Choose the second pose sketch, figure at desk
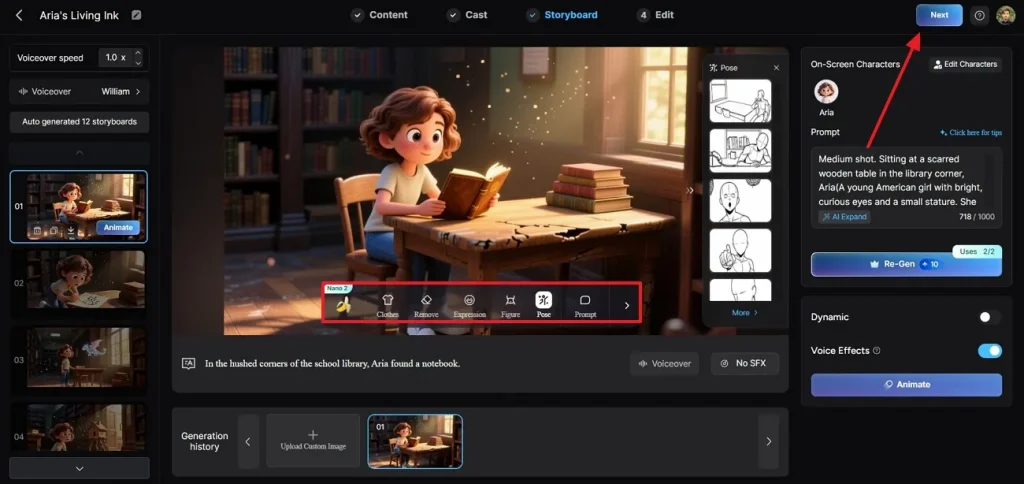The image size is (1024, 484). [740, 151]
